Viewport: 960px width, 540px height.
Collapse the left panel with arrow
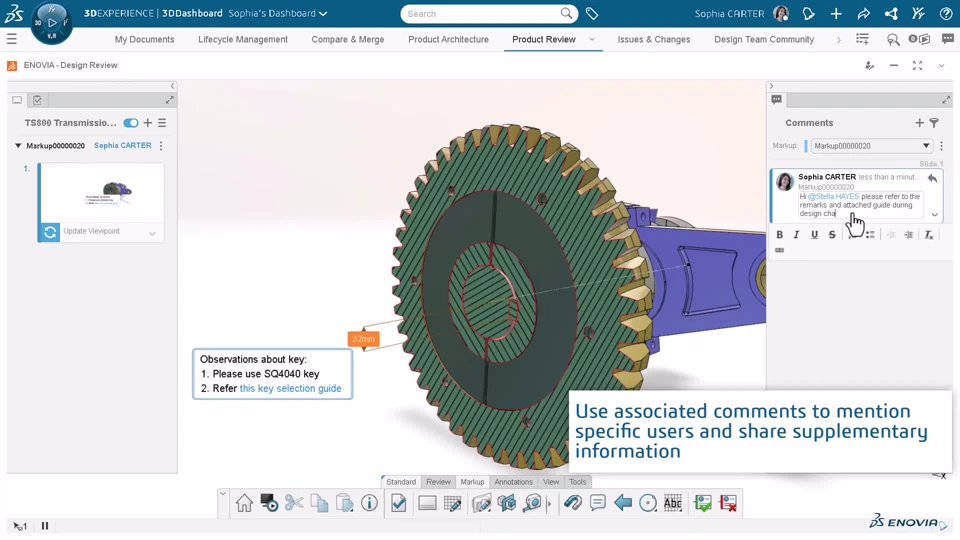click(173, 86)
